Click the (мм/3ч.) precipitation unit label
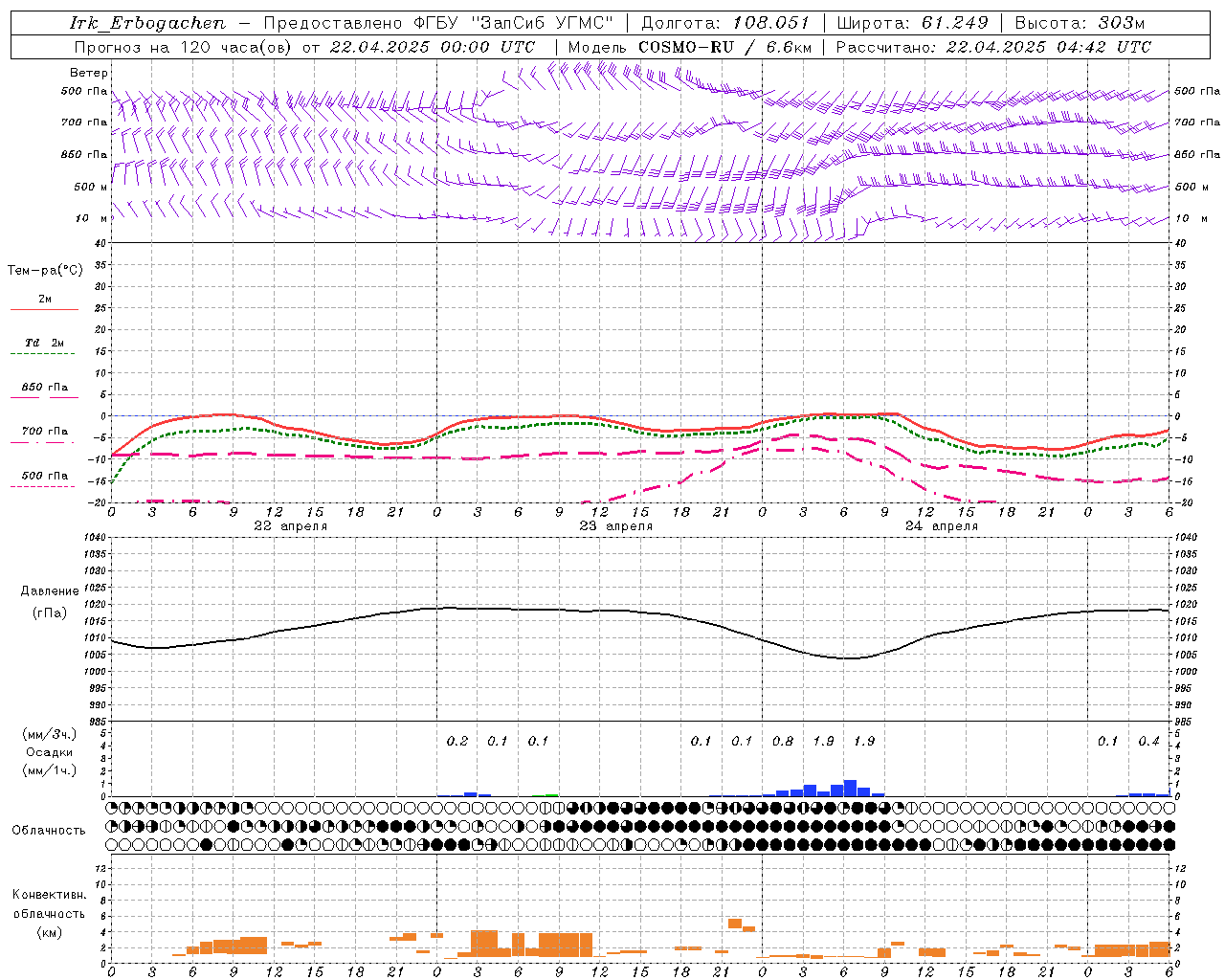Viewport: 1225px width, 980px height. click(49, 734)
